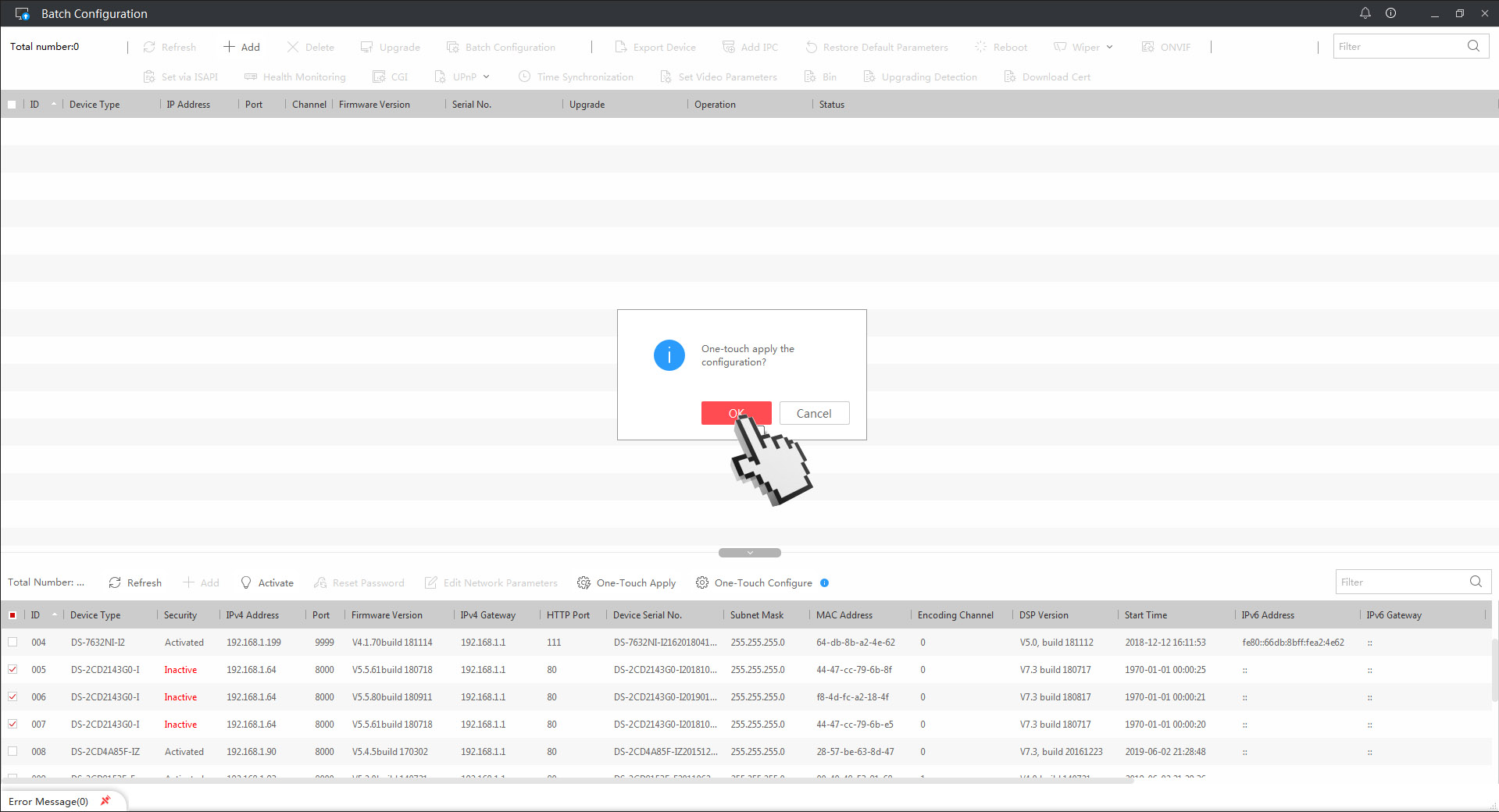
Task: Sort lower table by Security column
Action: pyautogui.click(x=180, y=615)
